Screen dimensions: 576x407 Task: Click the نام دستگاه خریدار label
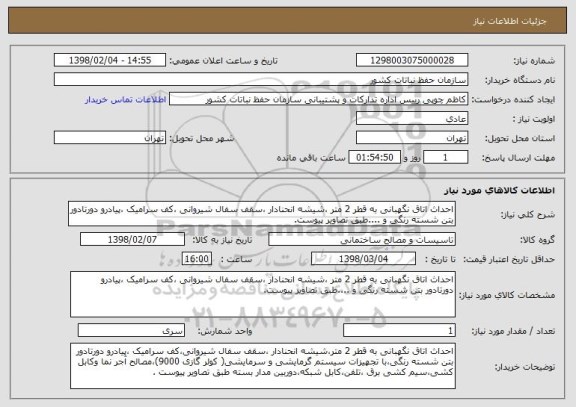pyautogui.click(x=520, y=80)
